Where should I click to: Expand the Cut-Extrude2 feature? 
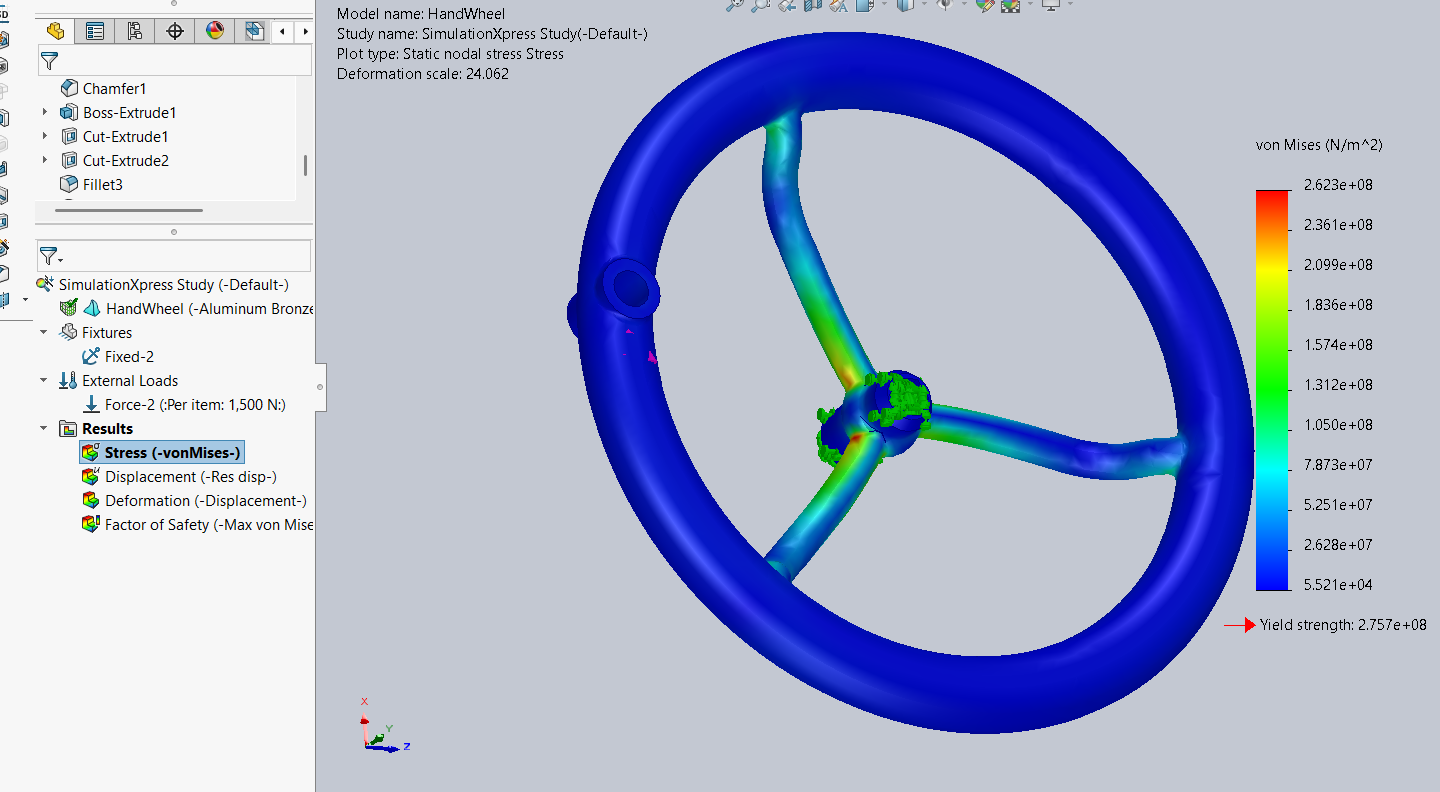[x=44, y=160]
